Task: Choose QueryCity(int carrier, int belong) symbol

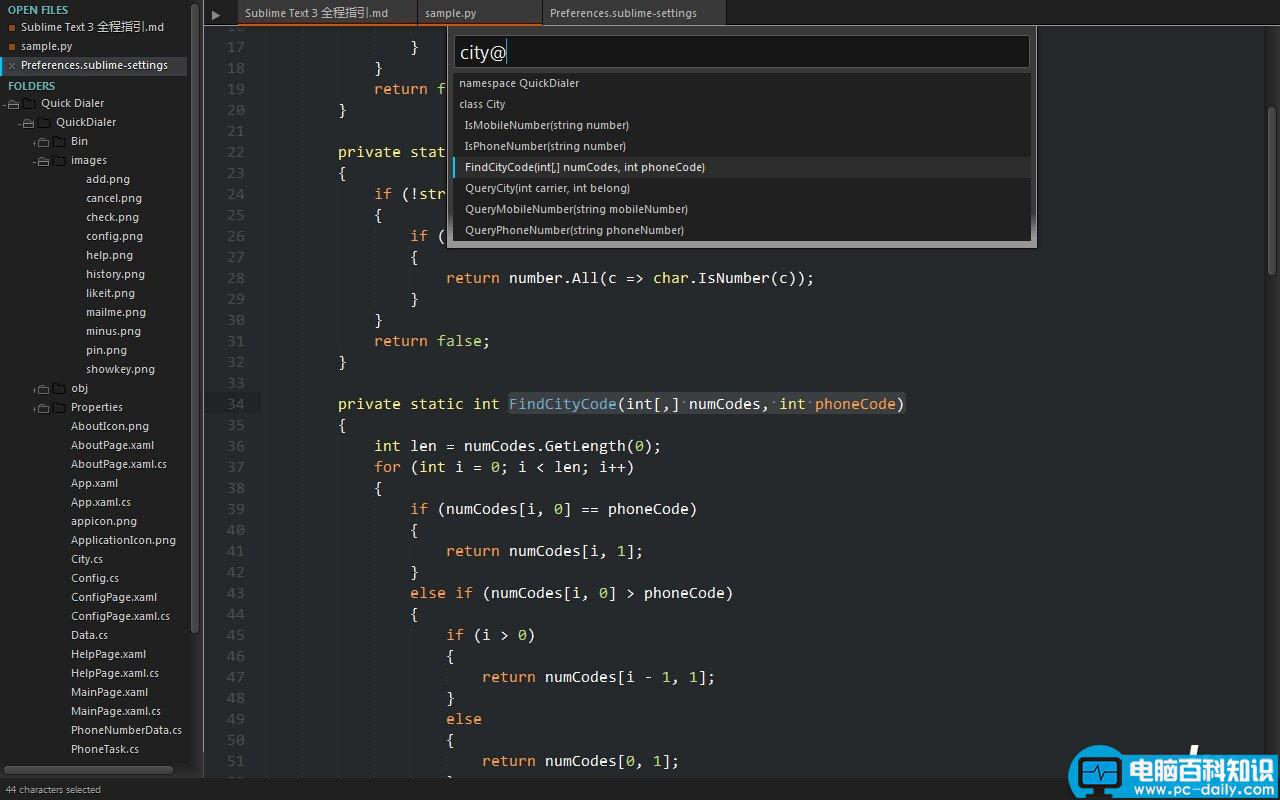Action: [741, 188]
